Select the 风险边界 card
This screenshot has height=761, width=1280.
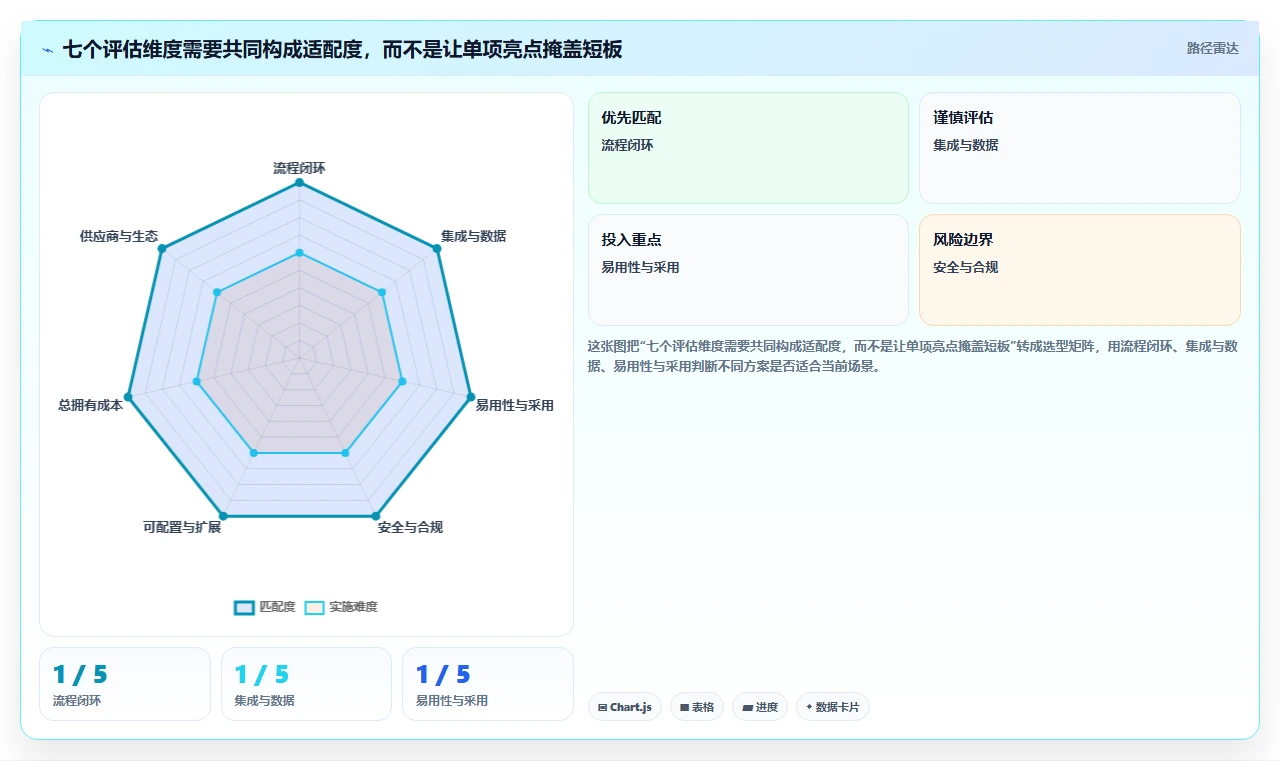[x=1079, y=270]
